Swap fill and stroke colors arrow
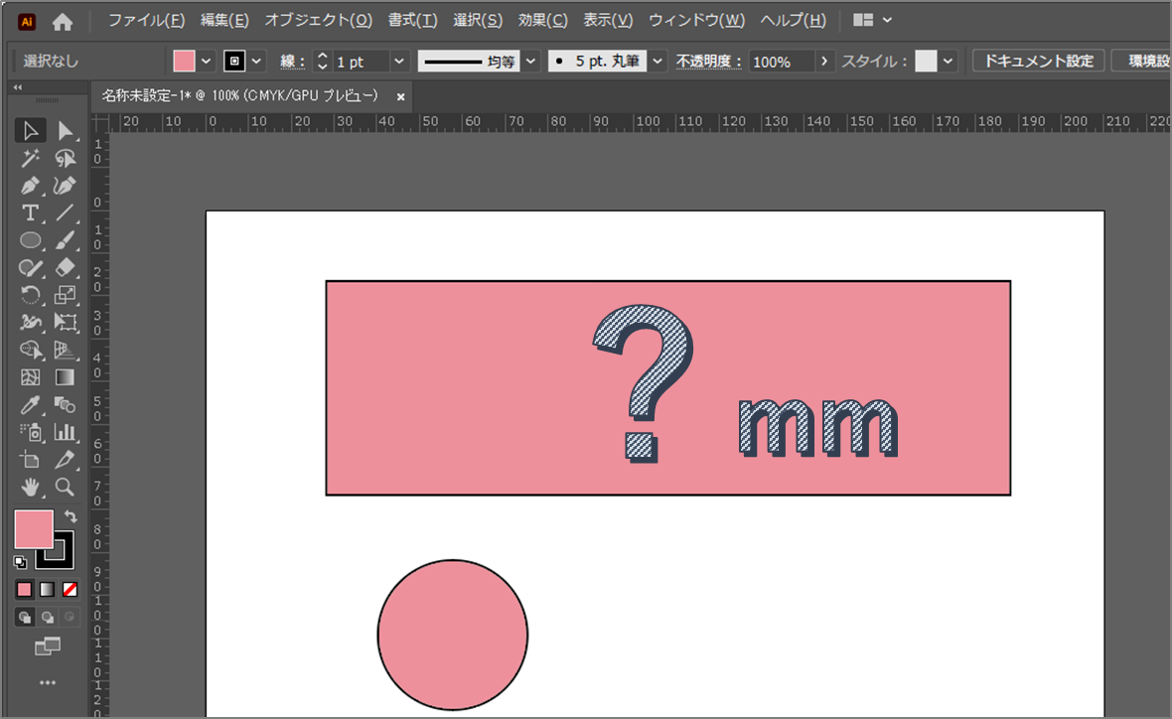Screen dimensions: 1172x719 pyautogui.click(x=69, y=516)
